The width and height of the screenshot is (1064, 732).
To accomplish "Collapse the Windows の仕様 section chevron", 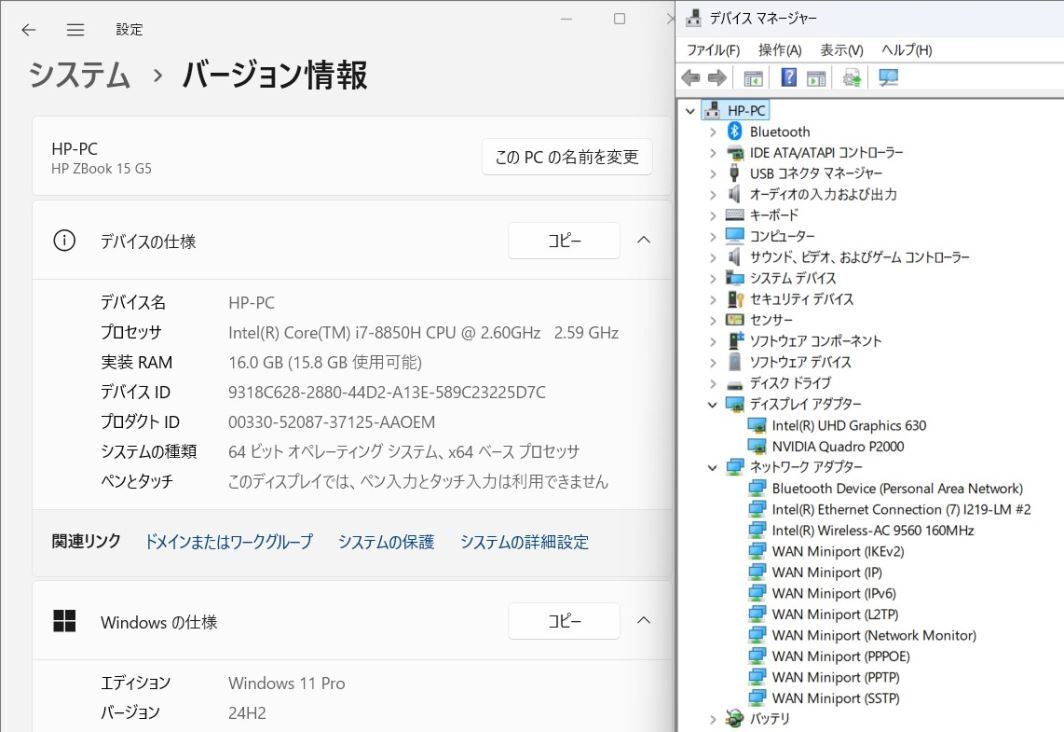I will [x=644, y=620].
